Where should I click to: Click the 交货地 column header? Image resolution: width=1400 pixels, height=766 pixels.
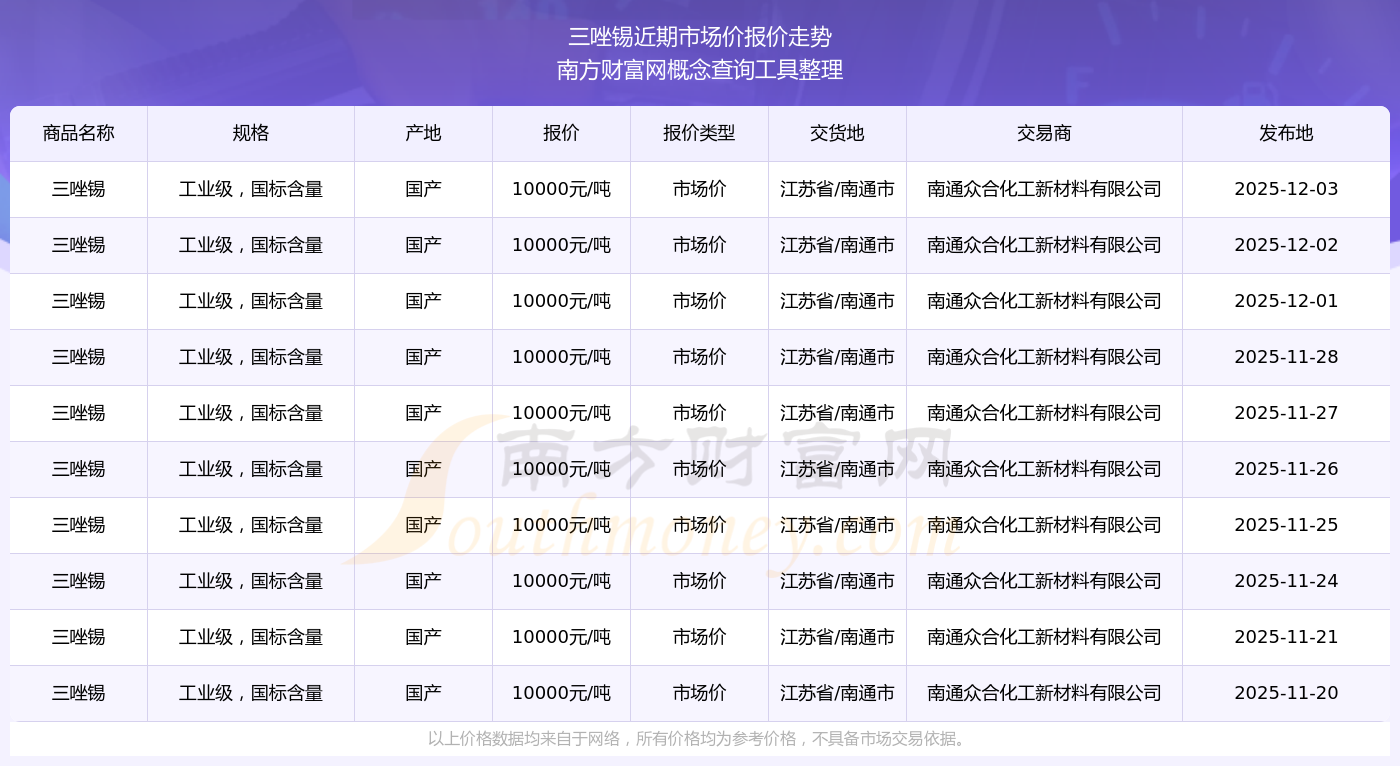pos(838,133)
